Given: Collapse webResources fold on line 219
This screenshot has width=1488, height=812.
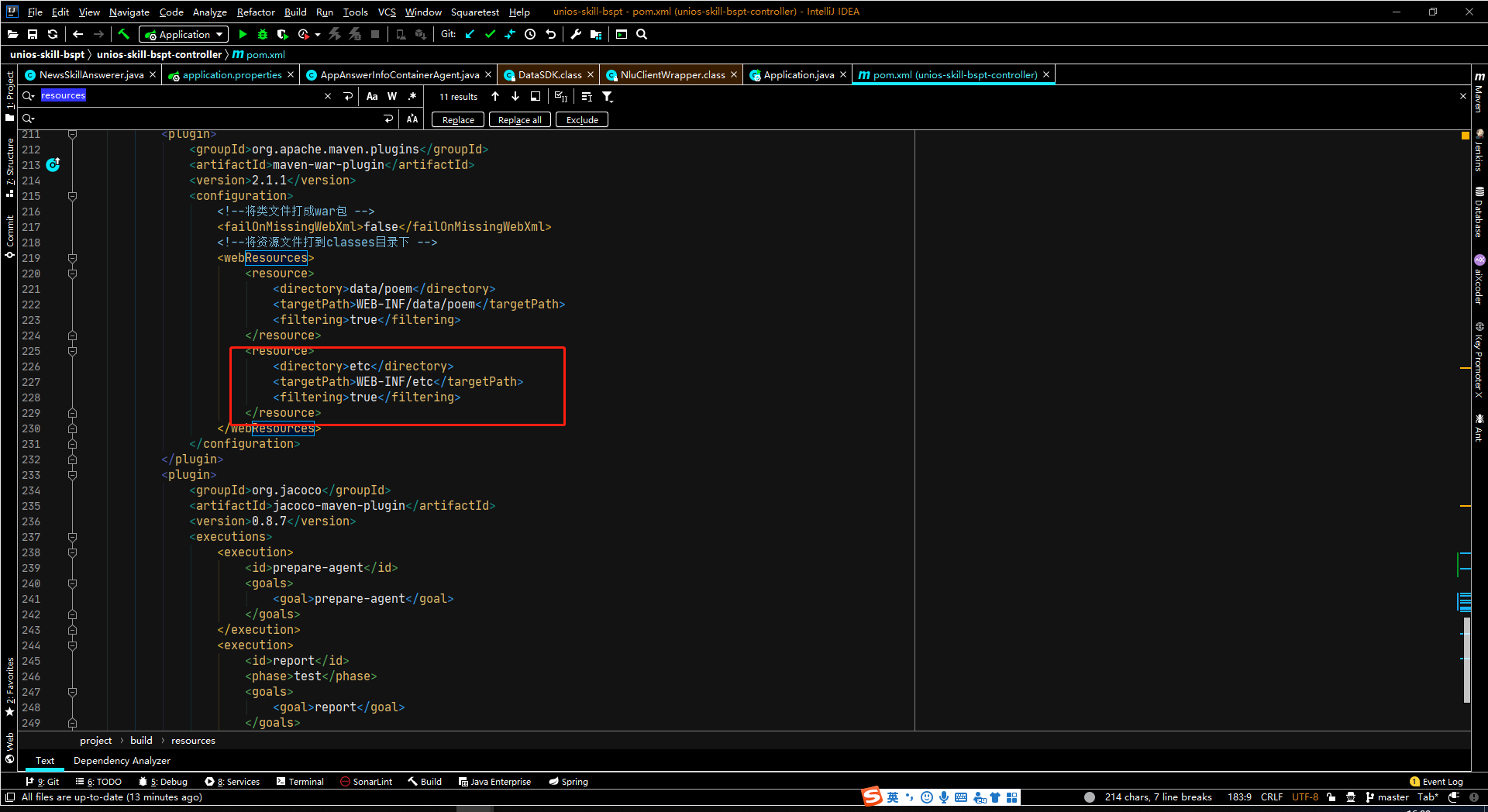Looking at the screenshot, I should (x=72, y=258).
